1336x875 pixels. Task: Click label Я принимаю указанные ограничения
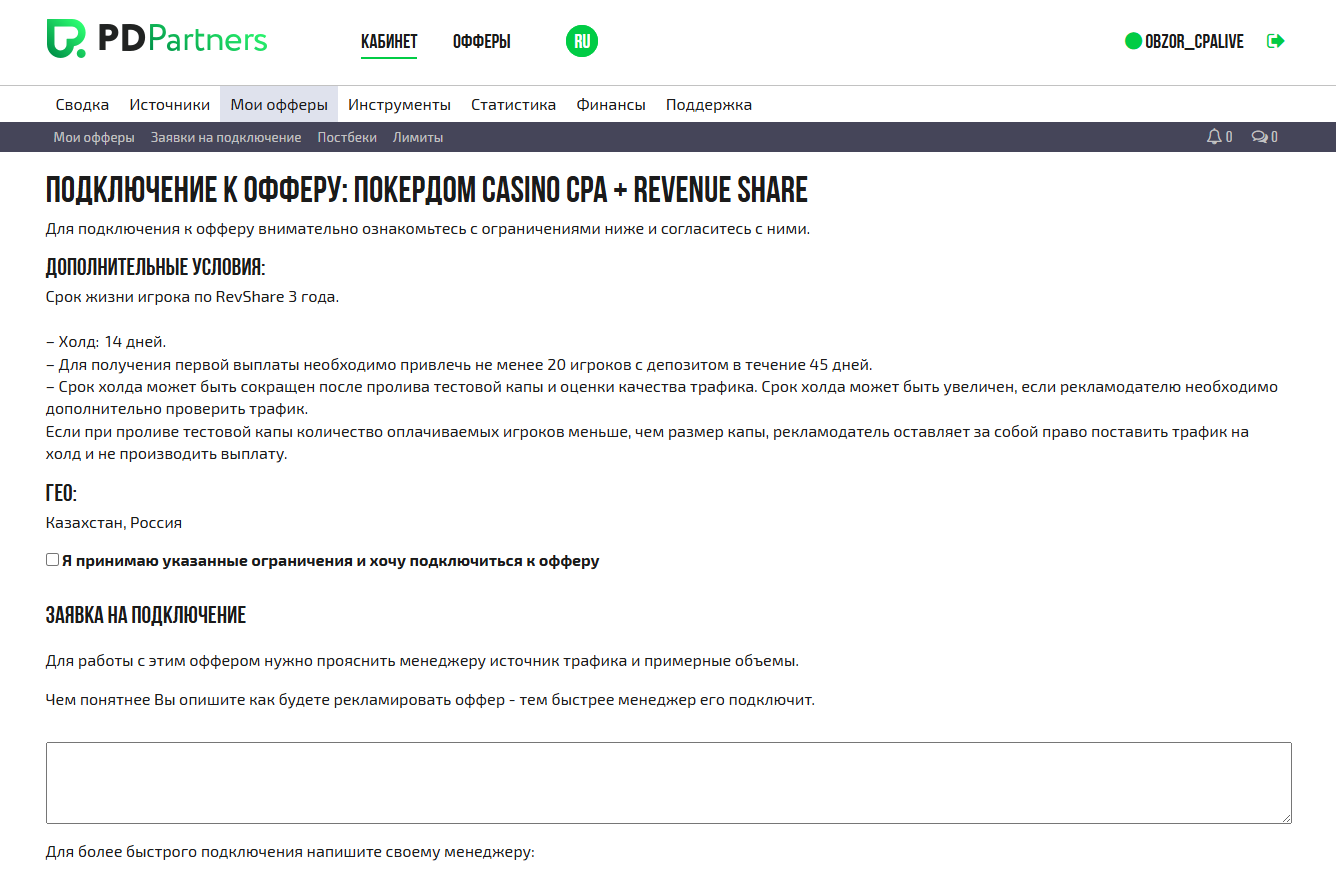[330, 561]
